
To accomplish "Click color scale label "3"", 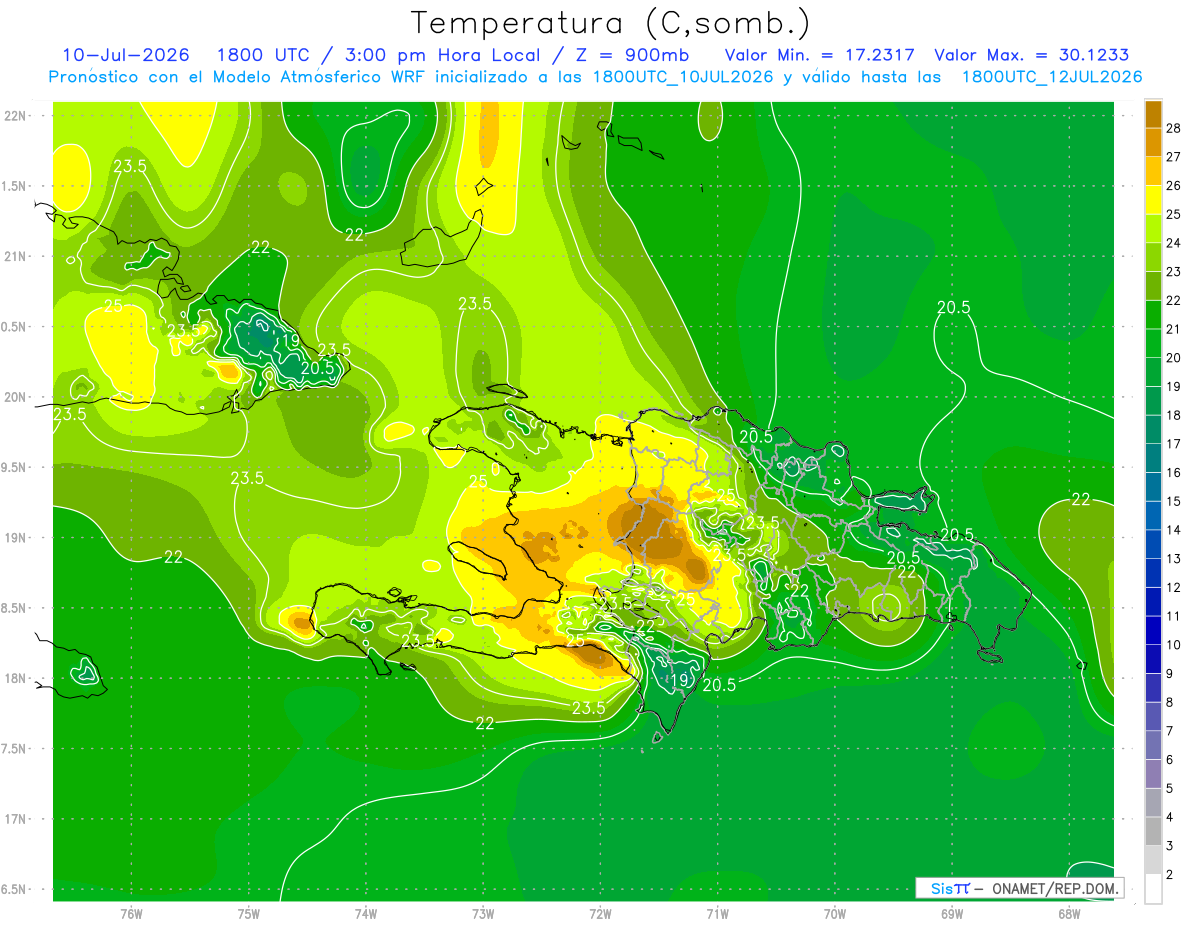I will click(1171, 846).
